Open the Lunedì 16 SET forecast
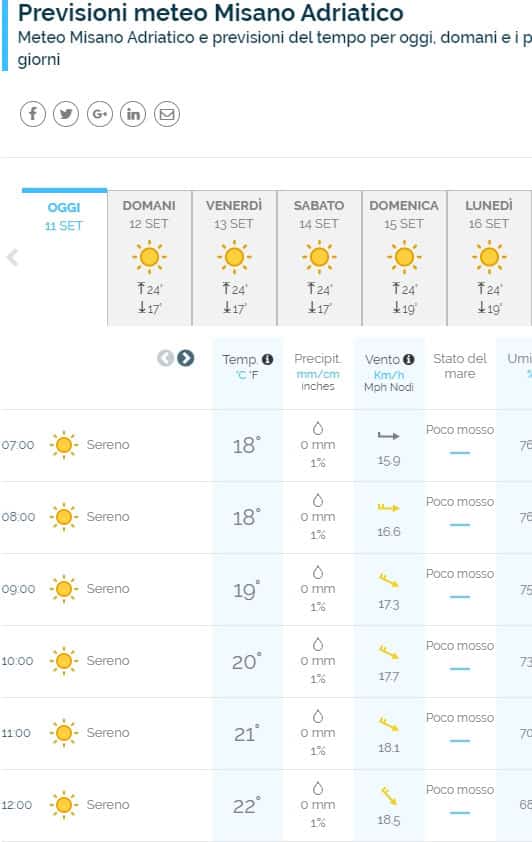Screen dimensions: 532x842 click(x=489, y=258)
